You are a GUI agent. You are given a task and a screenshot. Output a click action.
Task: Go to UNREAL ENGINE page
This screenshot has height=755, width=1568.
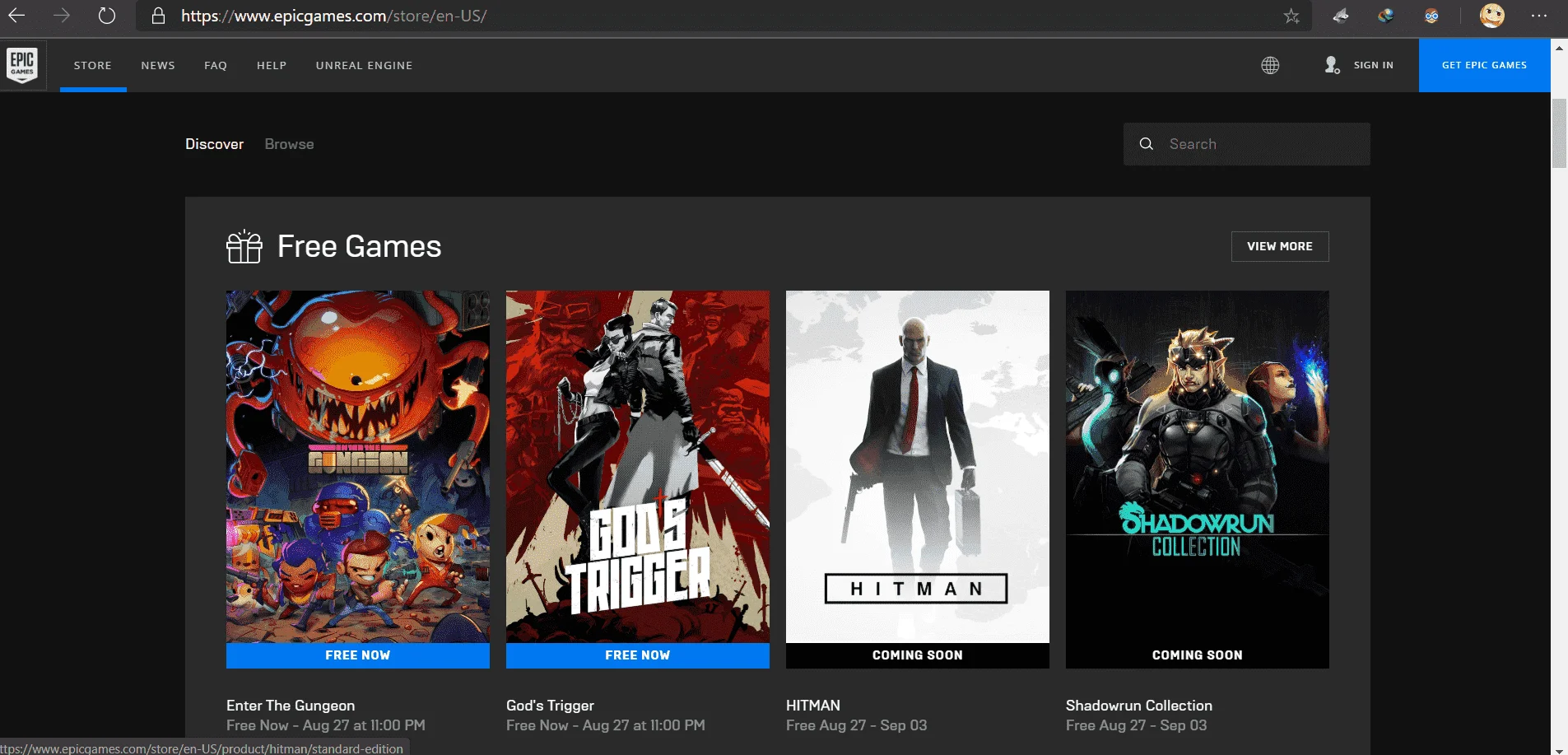[364, 65]
